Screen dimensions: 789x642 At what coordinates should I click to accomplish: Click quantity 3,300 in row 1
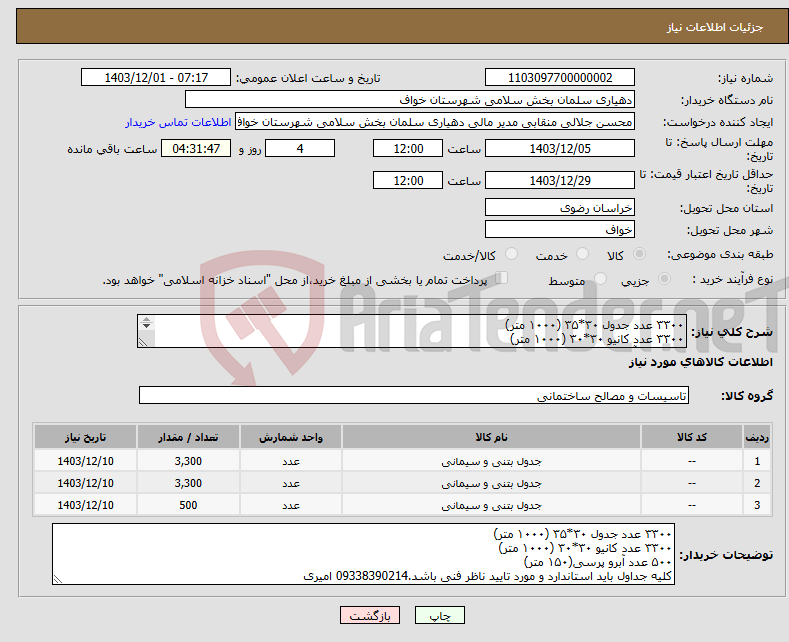pos(188,461)
